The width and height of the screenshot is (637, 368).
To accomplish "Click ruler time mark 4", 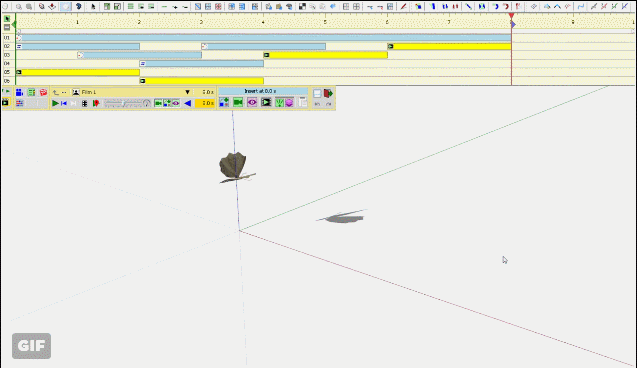I will click(x=263, y=22).
